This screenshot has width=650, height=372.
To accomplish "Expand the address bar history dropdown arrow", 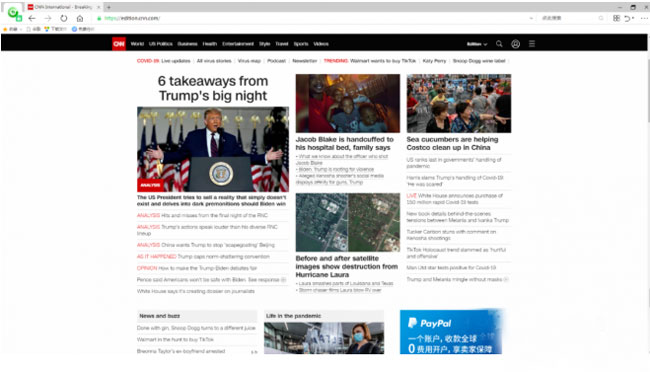I will coord(531,18).
